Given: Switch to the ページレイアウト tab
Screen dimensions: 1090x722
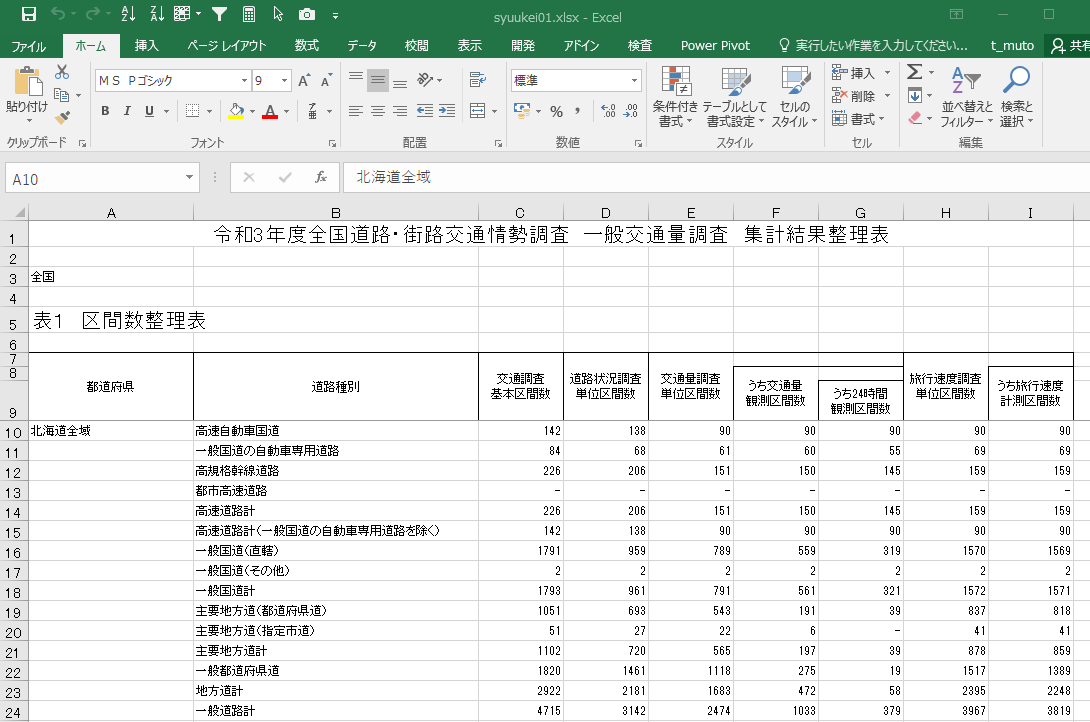Looking at the screenshot, I should [227, 46].
